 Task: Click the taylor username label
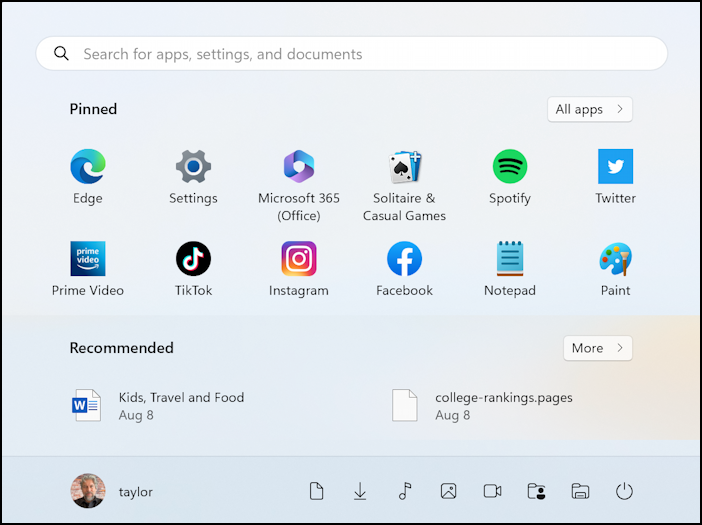[x=136, y=491]
